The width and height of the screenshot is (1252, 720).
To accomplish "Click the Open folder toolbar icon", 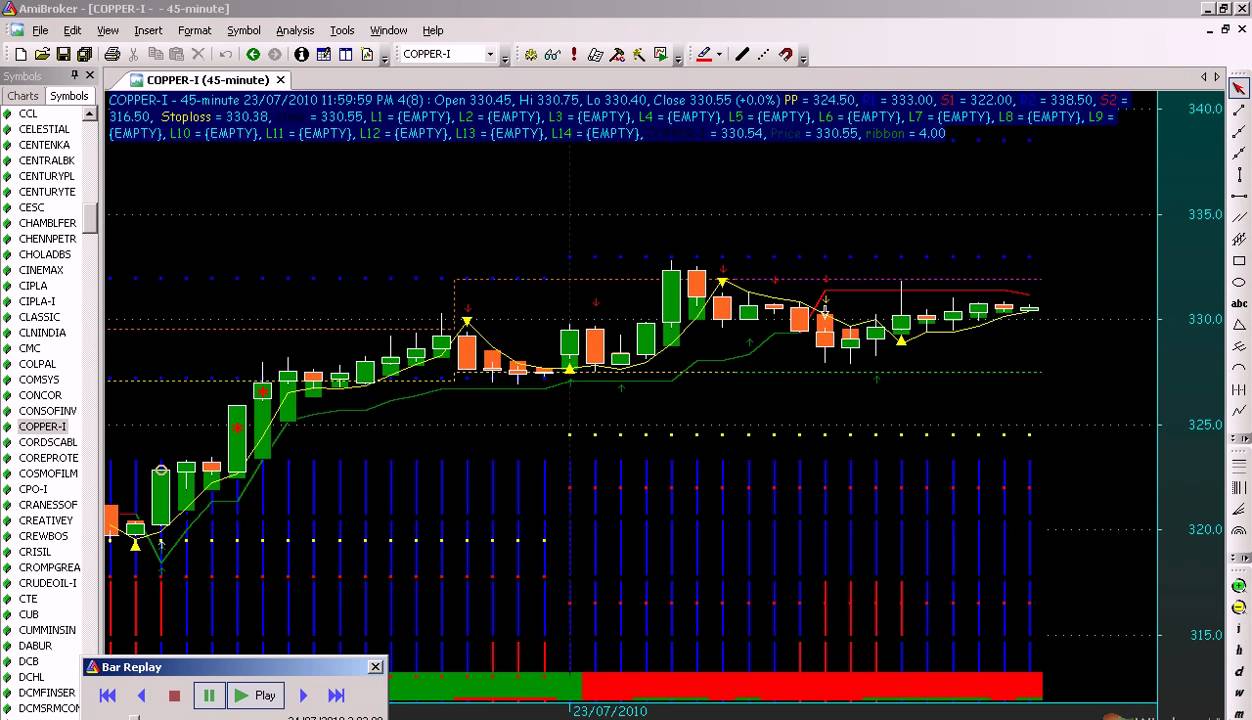I will pyautogui.click(x=42, y=54).
